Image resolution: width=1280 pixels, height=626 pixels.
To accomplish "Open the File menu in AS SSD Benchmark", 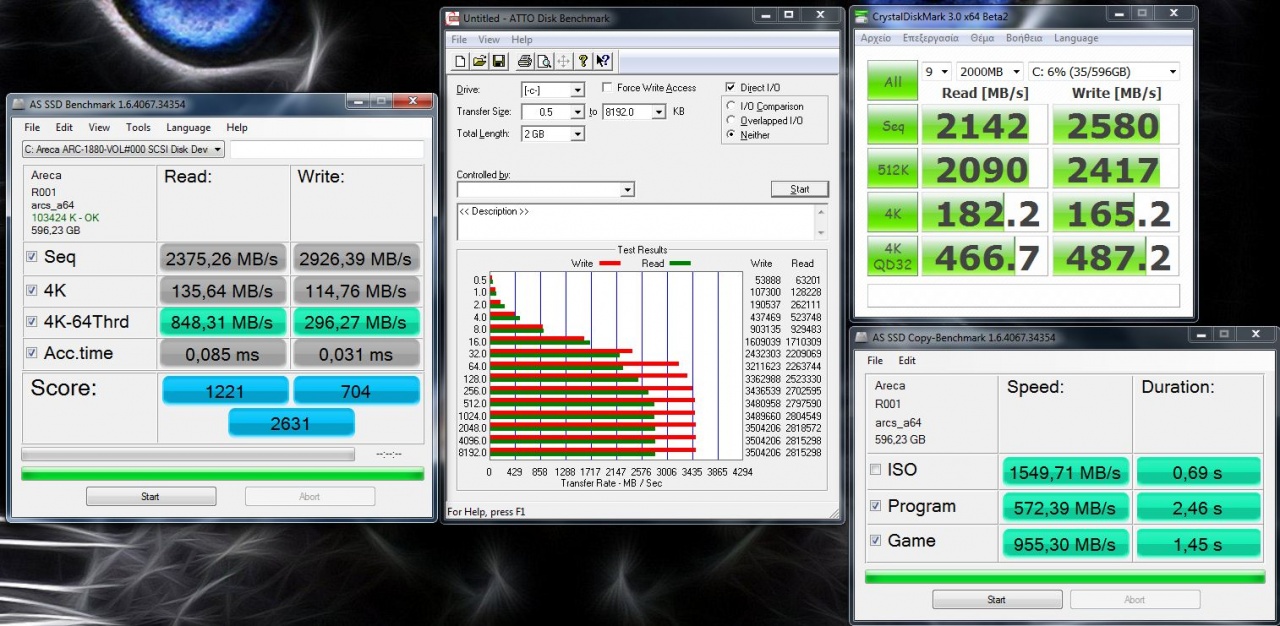I will tap(32, 127).
